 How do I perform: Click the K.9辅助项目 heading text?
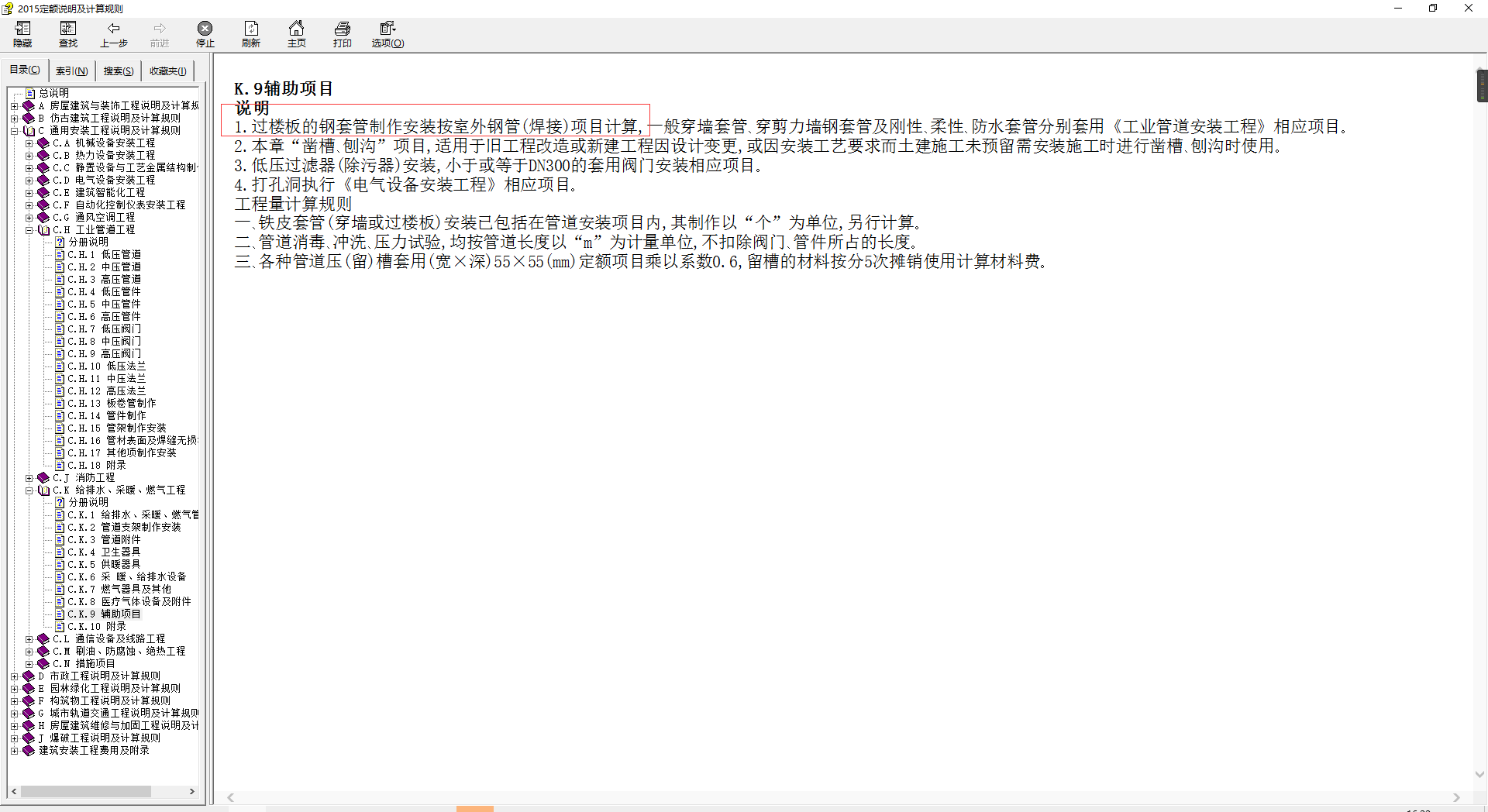[284, 88]
